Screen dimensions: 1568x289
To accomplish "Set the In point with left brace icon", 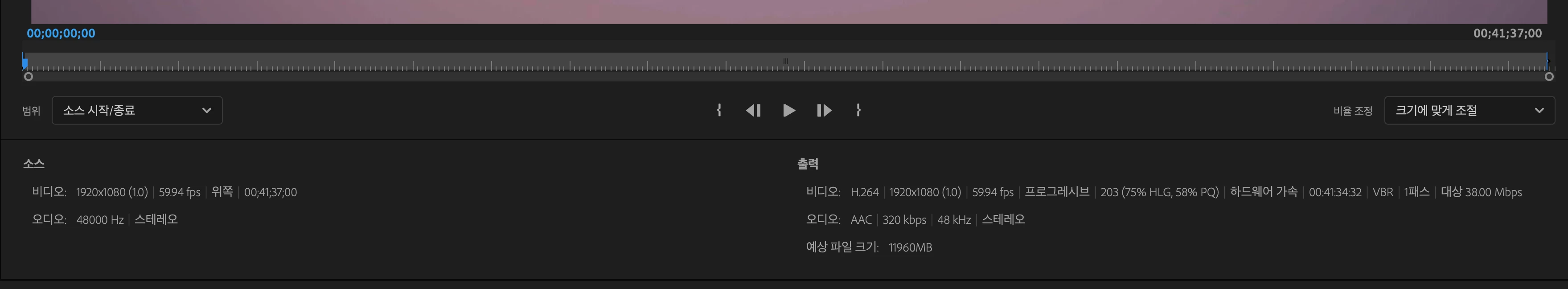I will (x=719, y=110).
